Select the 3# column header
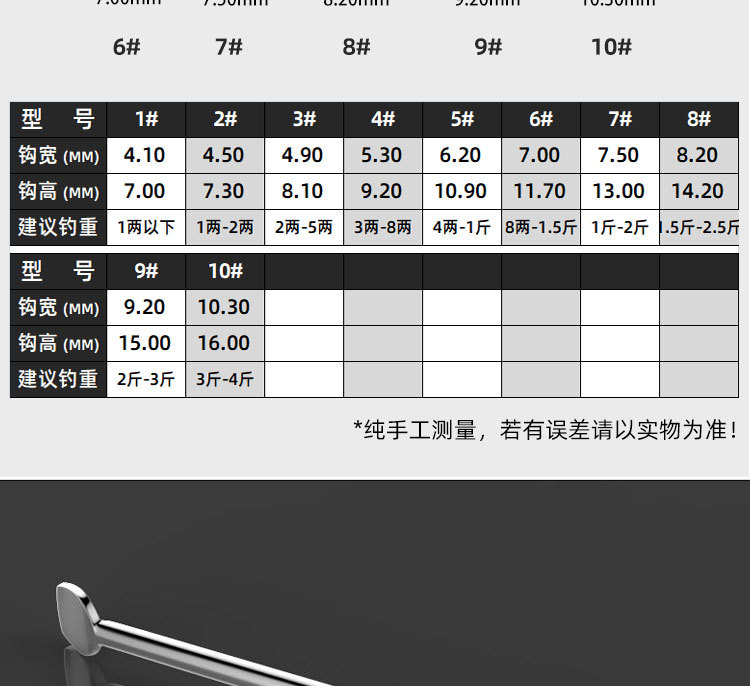 (304, 119)
